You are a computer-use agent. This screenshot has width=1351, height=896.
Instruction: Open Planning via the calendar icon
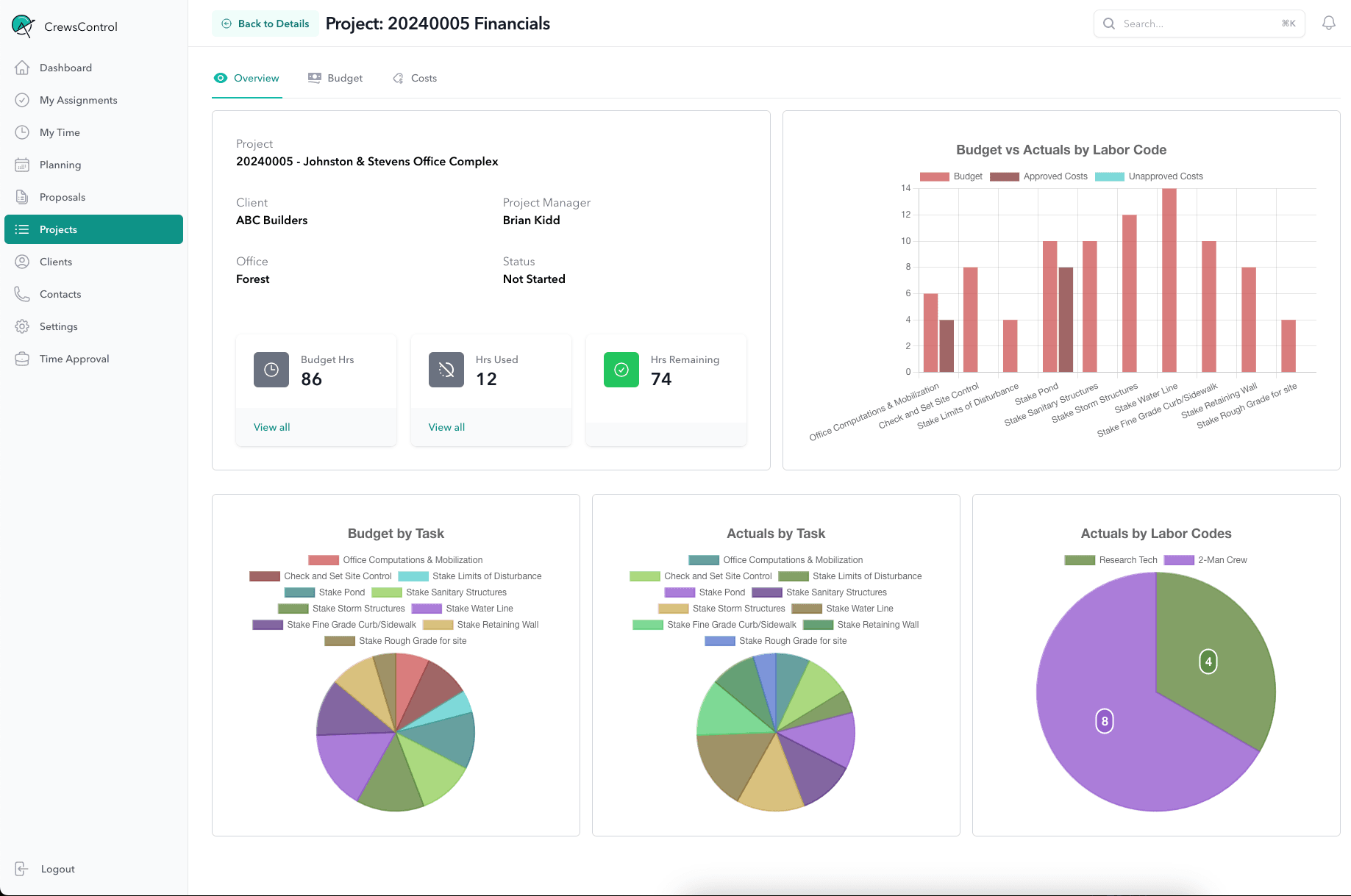[22, 165]
